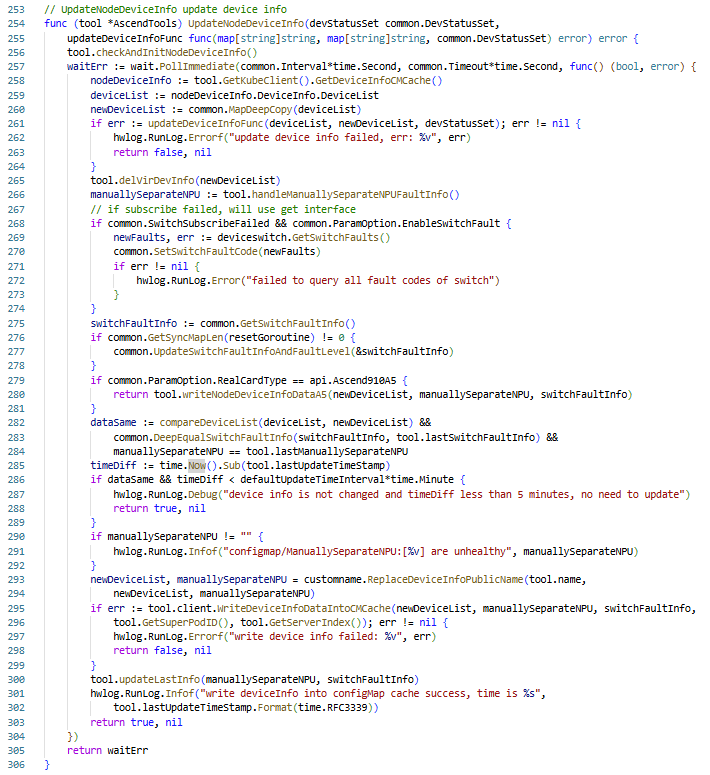This screenshot has width=710, height=775.
Task: Click 'return true, nil' on line 288
Action: pos(159,509)
